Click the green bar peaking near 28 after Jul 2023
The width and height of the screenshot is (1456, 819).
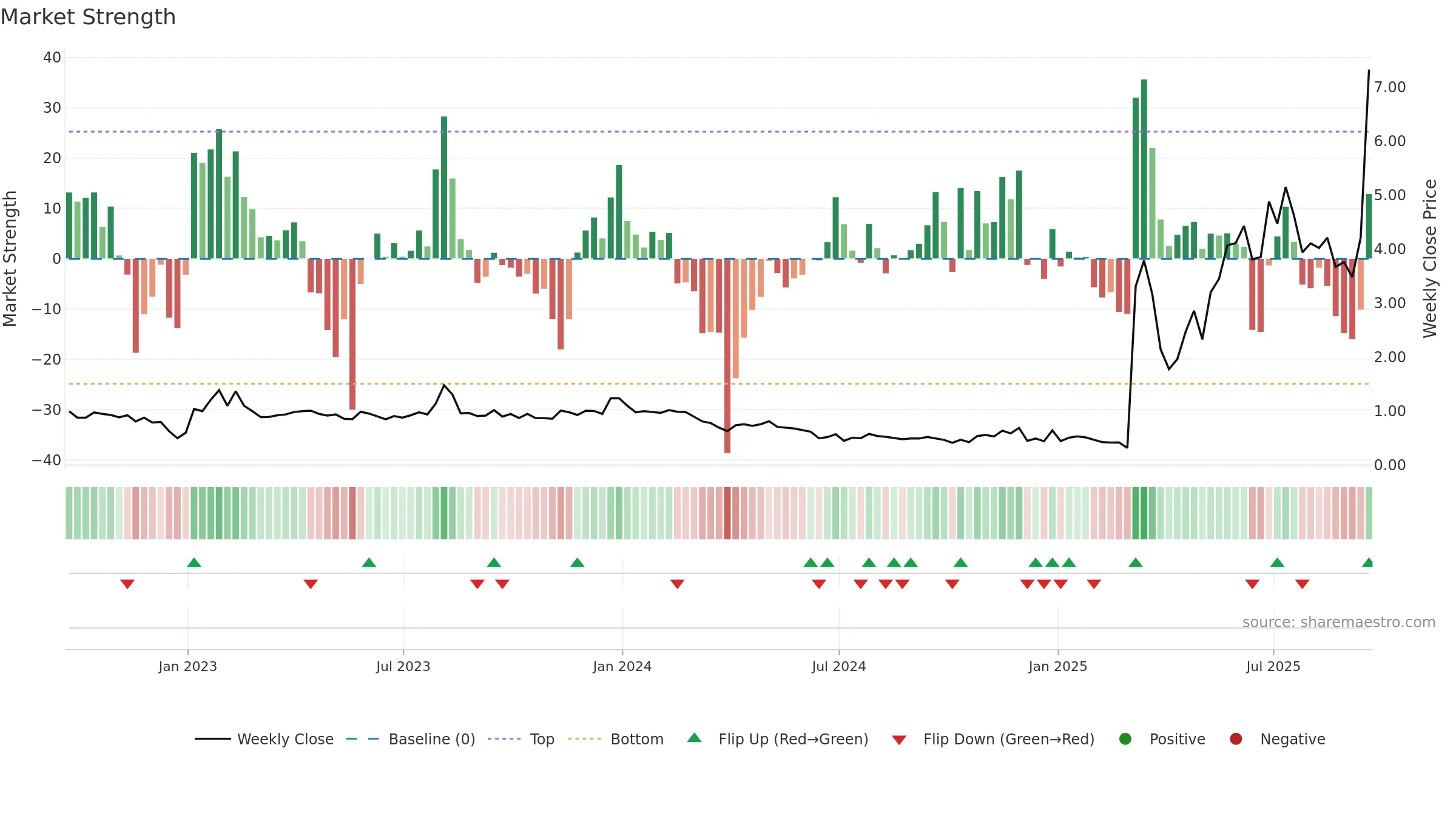coord(444,187)
